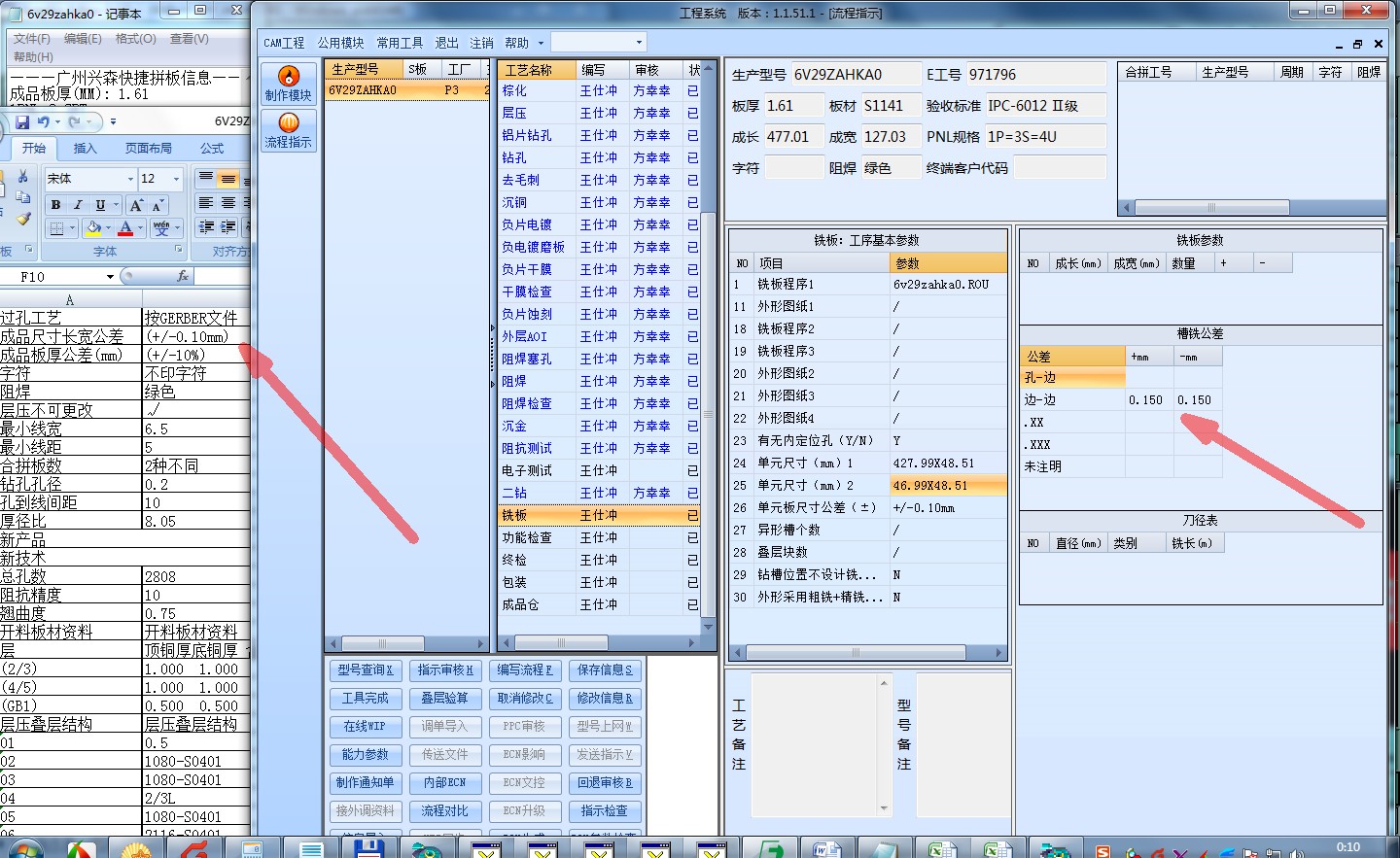Open the 帮助 menu in 工程系统
Screen dimensions: 1400x858
(x=517, y=43)
